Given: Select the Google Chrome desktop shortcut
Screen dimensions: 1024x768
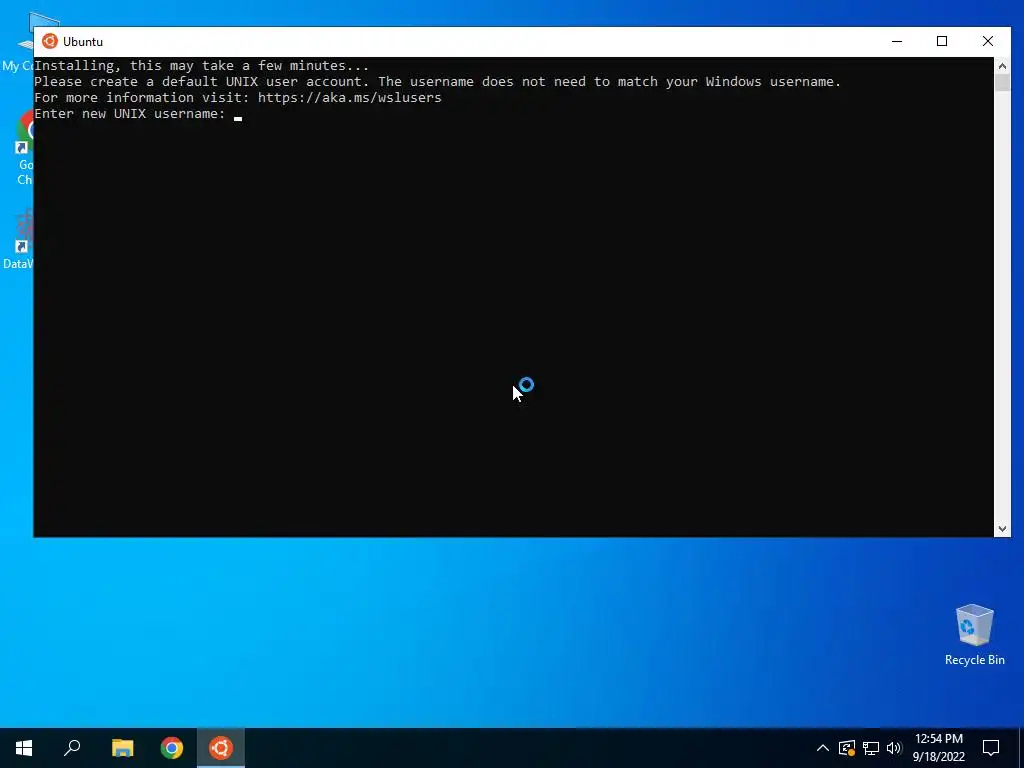Looking at the screenshot, I should [25, 147].
